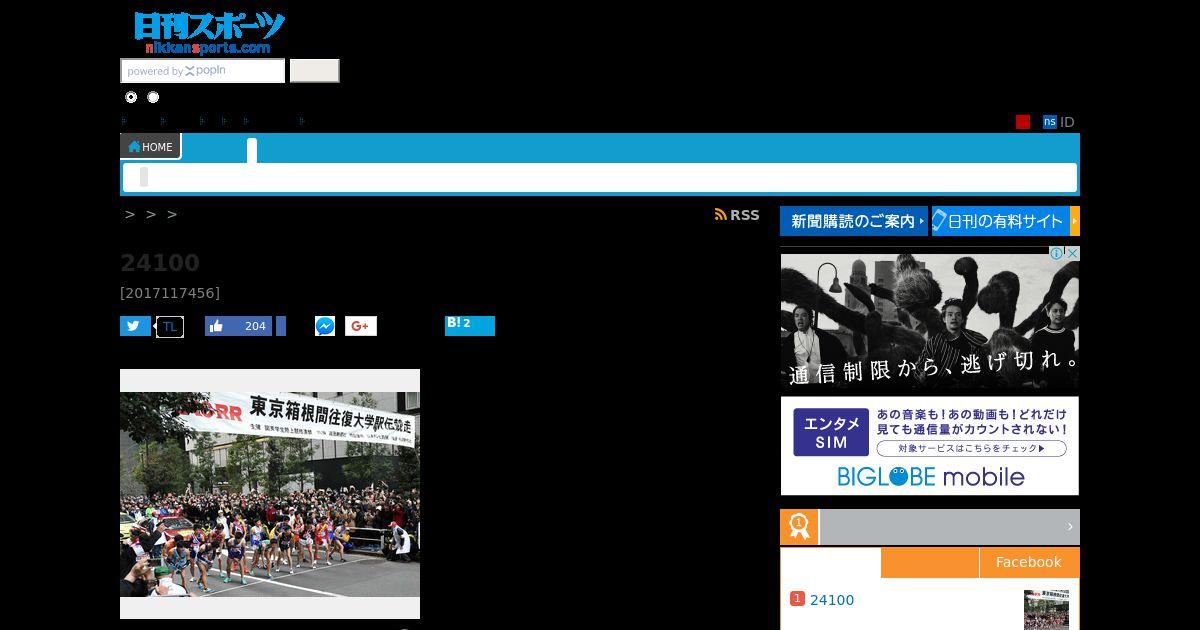1200x630 pixels.
Task: Share the article via Twitter bird button
Action: [x=135, y=326]
